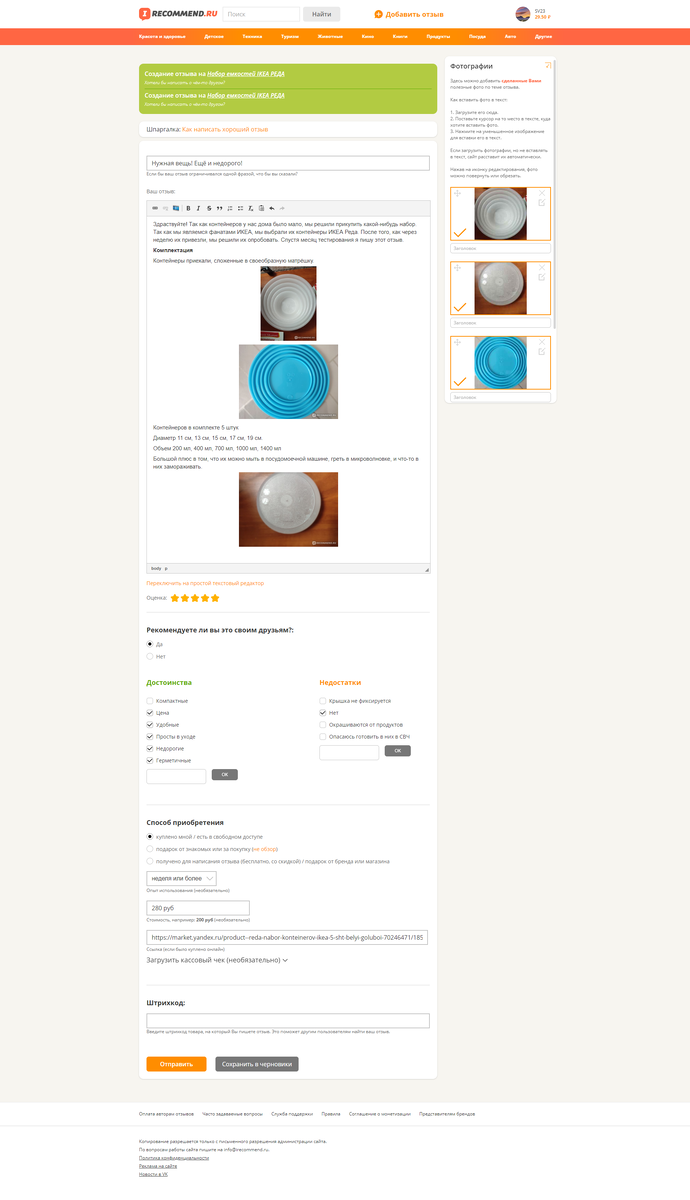Toggle bold formatting in the review editor
This screenshot has width=690, height=1200.
tap(188, 208)
